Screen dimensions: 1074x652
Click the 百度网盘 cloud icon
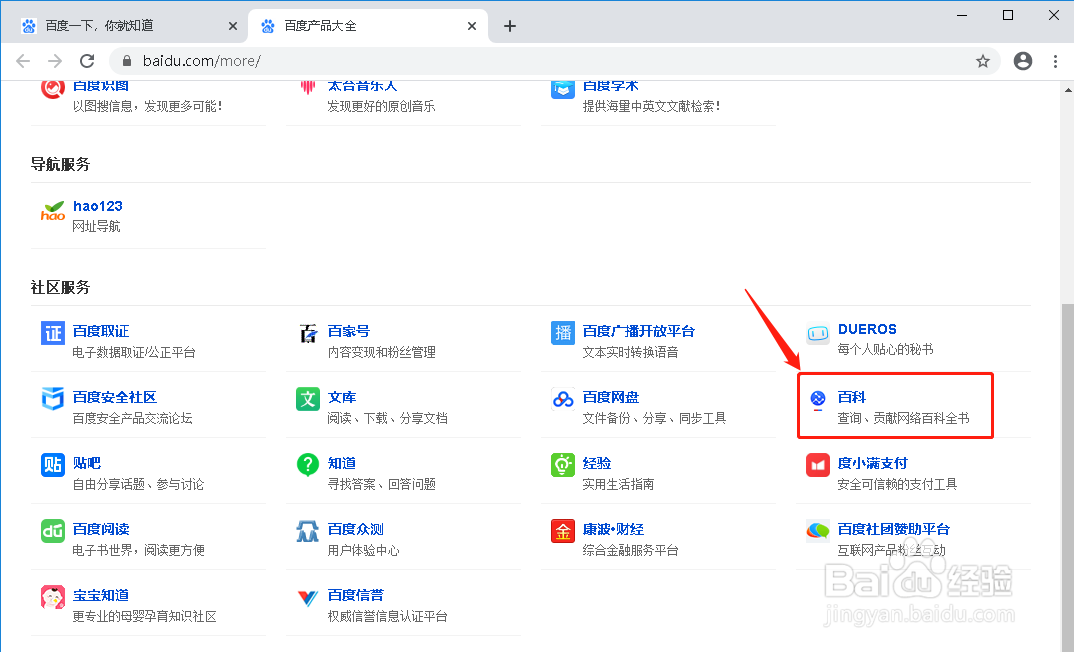click(x=563, y=399)
